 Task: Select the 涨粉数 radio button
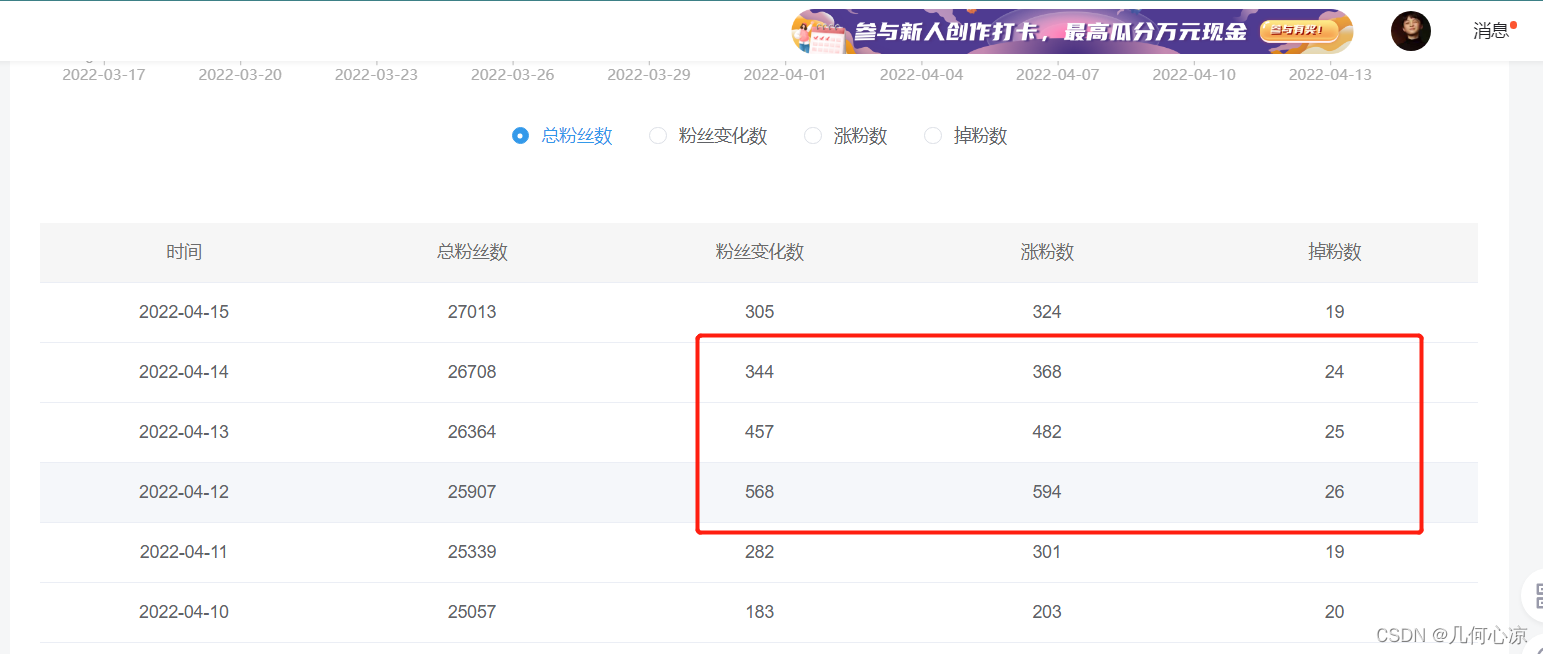tap(813, 136)
